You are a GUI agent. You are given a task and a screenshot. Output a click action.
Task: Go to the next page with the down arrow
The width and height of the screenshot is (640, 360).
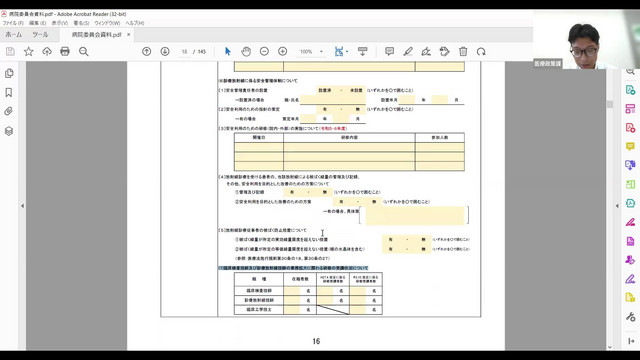click(x=165, y=51)
